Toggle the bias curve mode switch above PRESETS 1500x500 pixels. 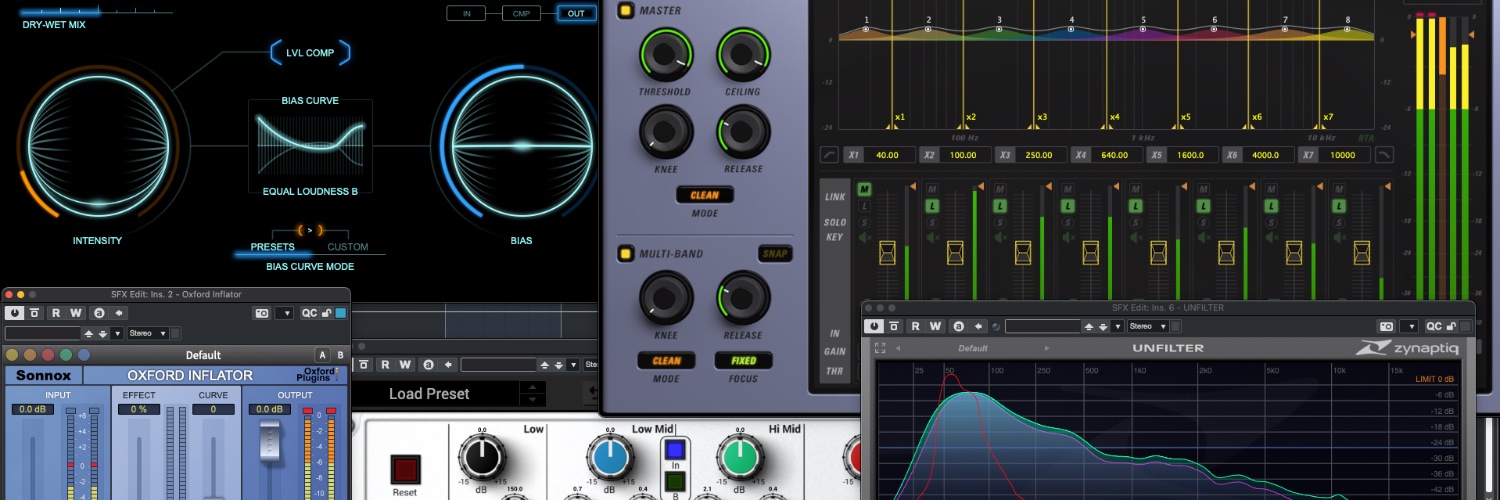[x=310, y=230]
